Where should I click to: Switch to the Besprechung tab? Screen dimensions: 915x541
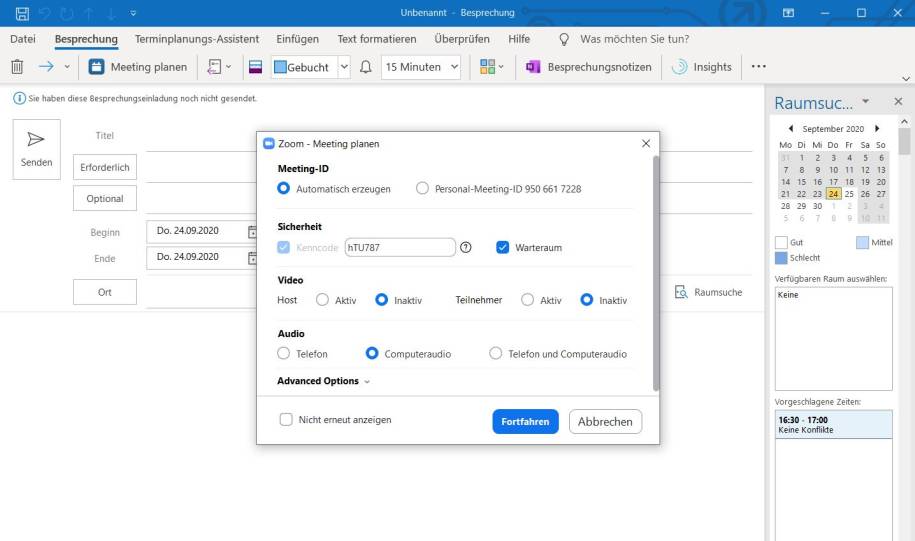[86, 39]
